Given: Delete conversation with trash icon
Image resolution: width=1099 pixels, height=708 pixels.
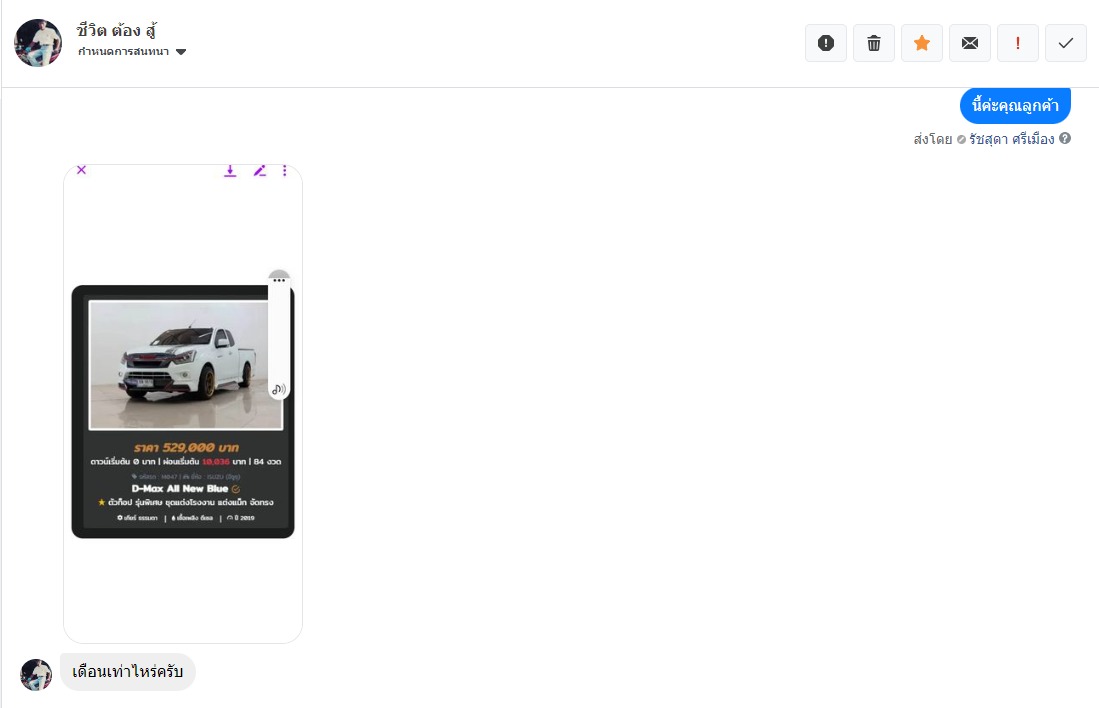Looking at the screenshot, I should tap(874, 43).
